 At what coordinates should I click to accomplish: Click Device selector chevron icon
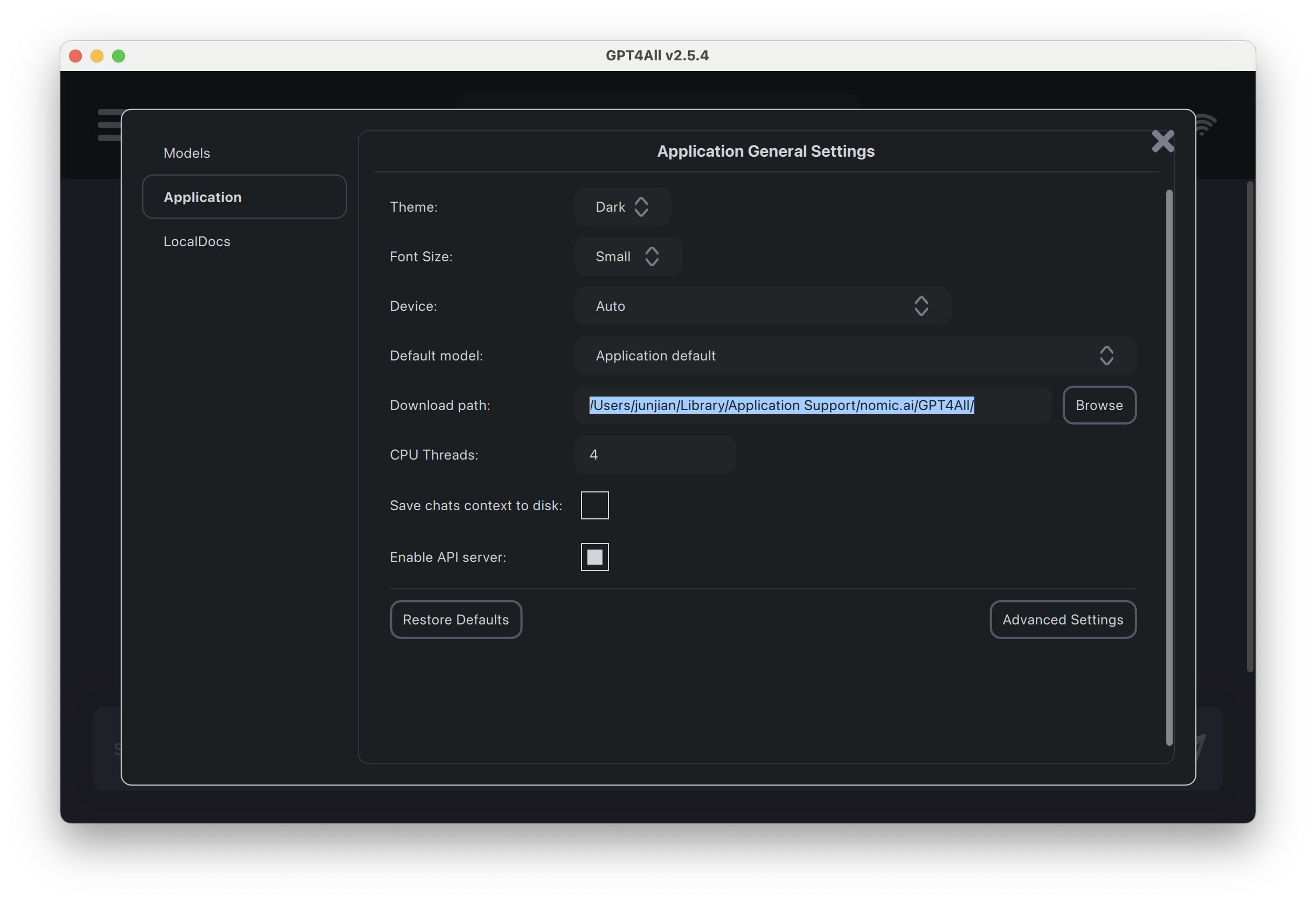click(921, 306)
